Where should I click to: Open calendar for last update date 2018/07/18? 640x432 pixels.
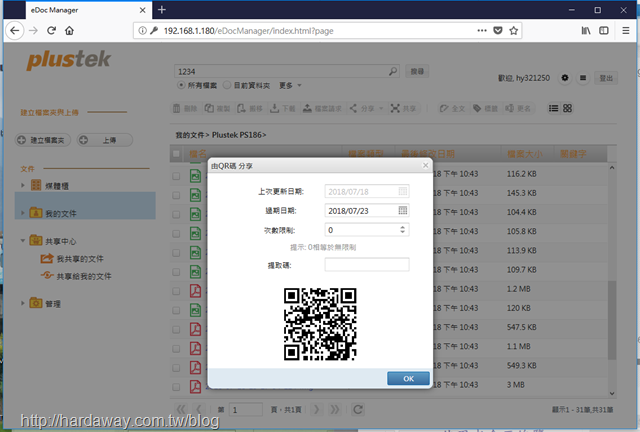402,192
